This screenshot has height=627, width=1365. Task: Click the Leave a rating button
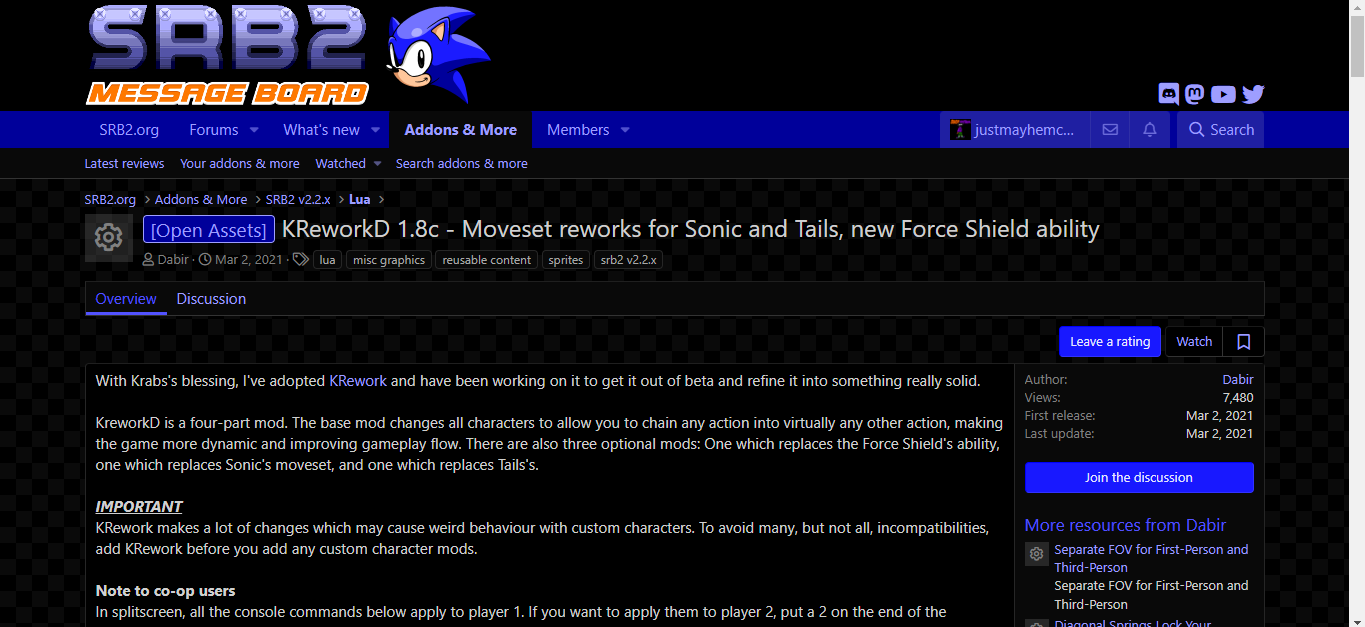(1110, 342)
